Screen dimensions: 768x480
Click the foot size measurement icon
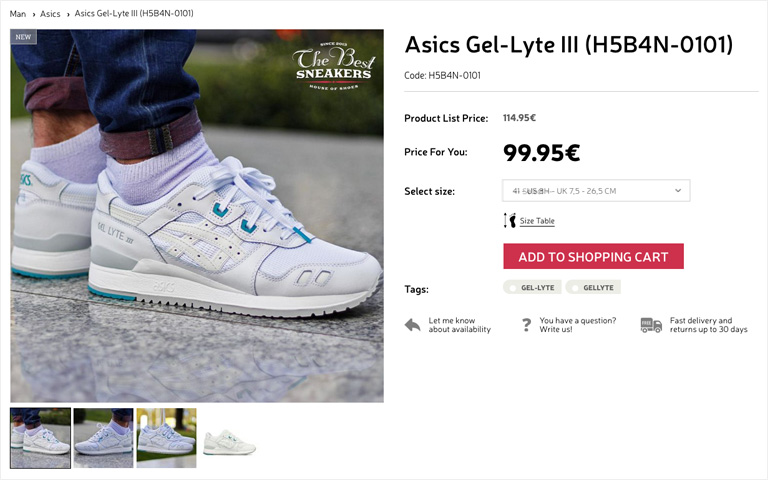(x=510, y=221)
